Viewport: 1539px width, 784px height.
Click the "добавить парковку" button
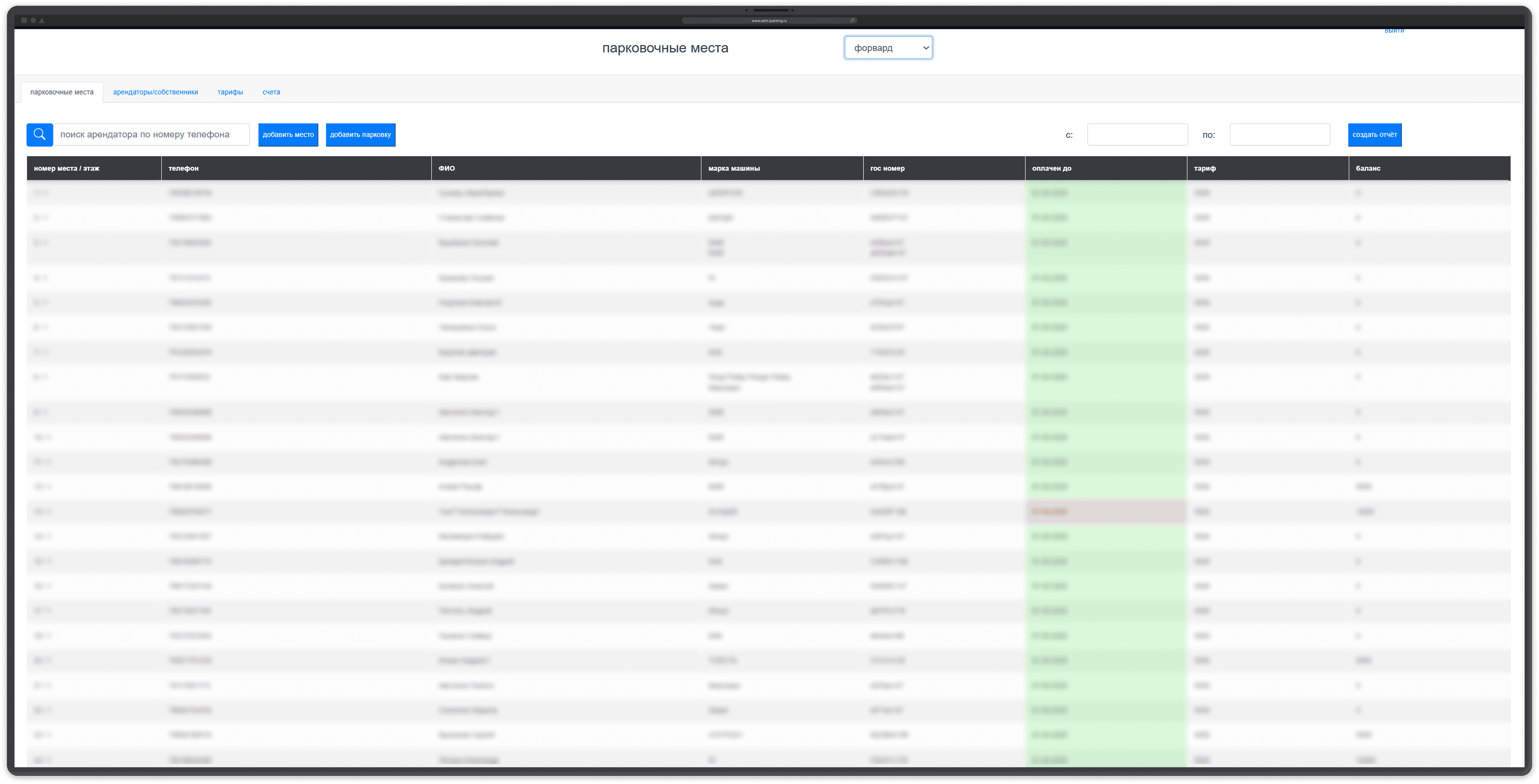360,134
